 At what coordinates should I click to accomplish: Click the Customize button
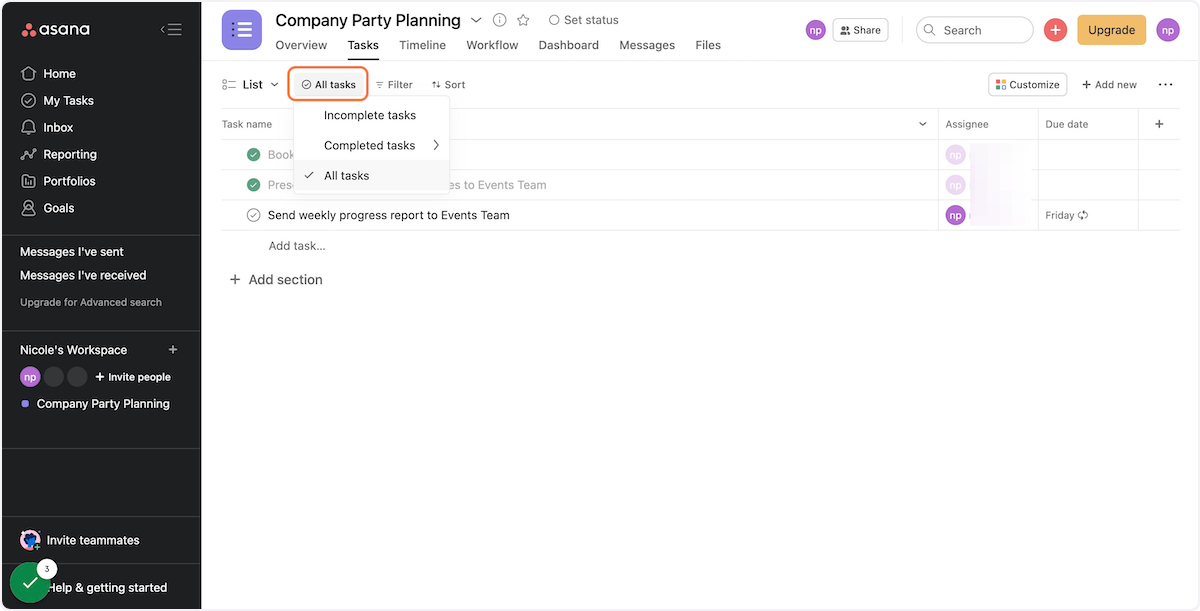pos(1028,85)
